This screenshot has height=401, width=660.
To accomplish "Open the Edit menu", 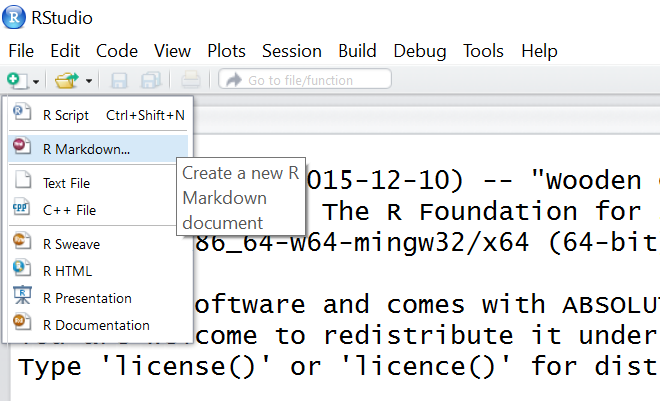I will tap(65, 51).
